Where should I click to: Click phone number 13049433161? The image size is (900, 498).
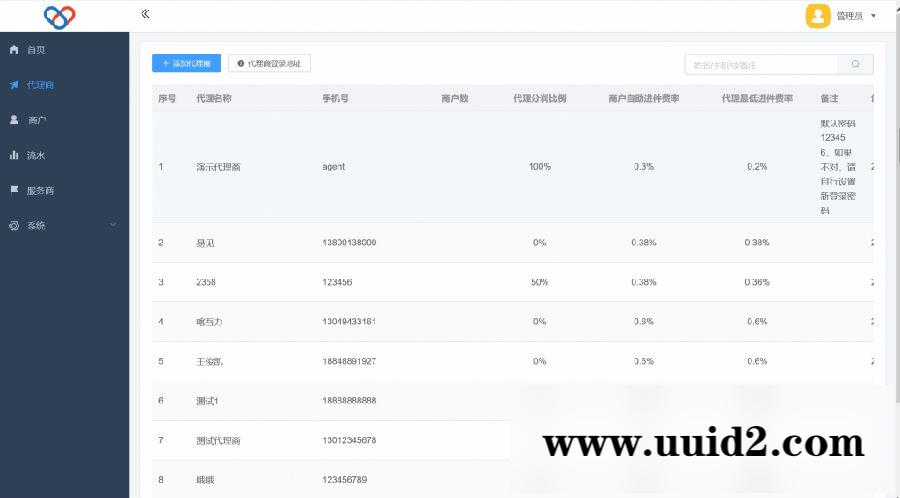click(349, 321)
